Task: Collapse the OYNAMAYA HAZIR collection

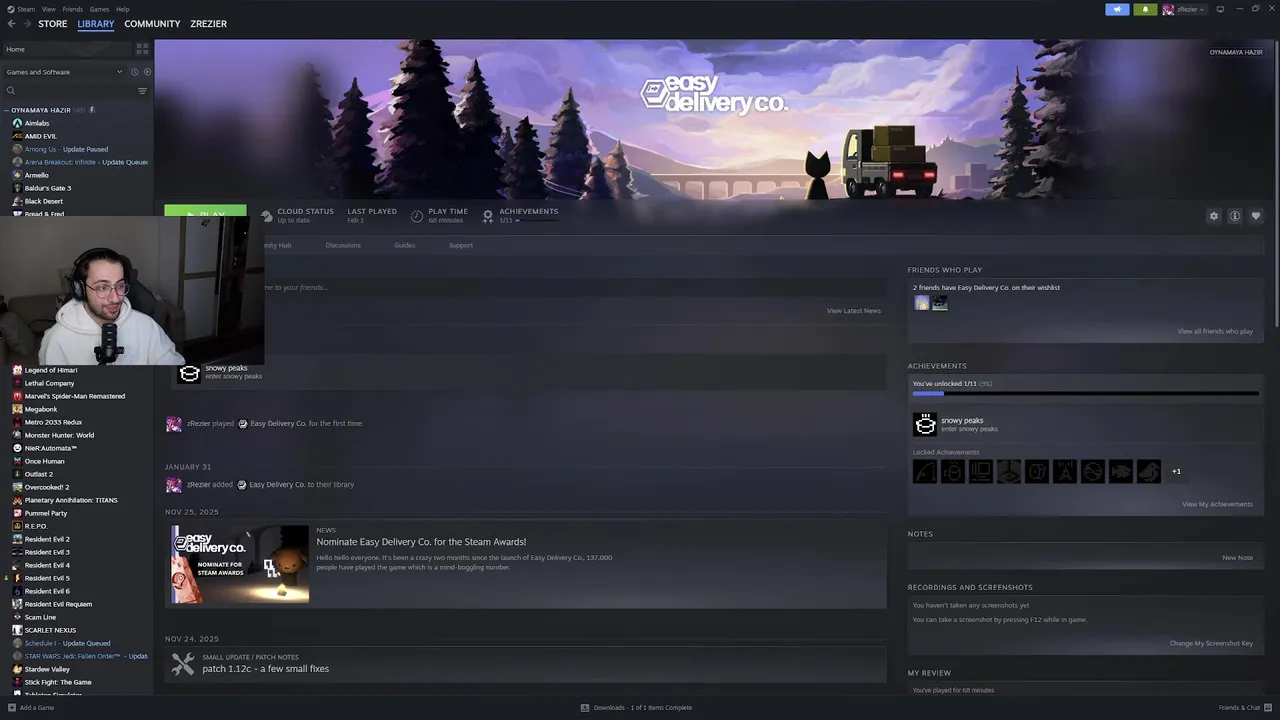Action: point(6,110)
